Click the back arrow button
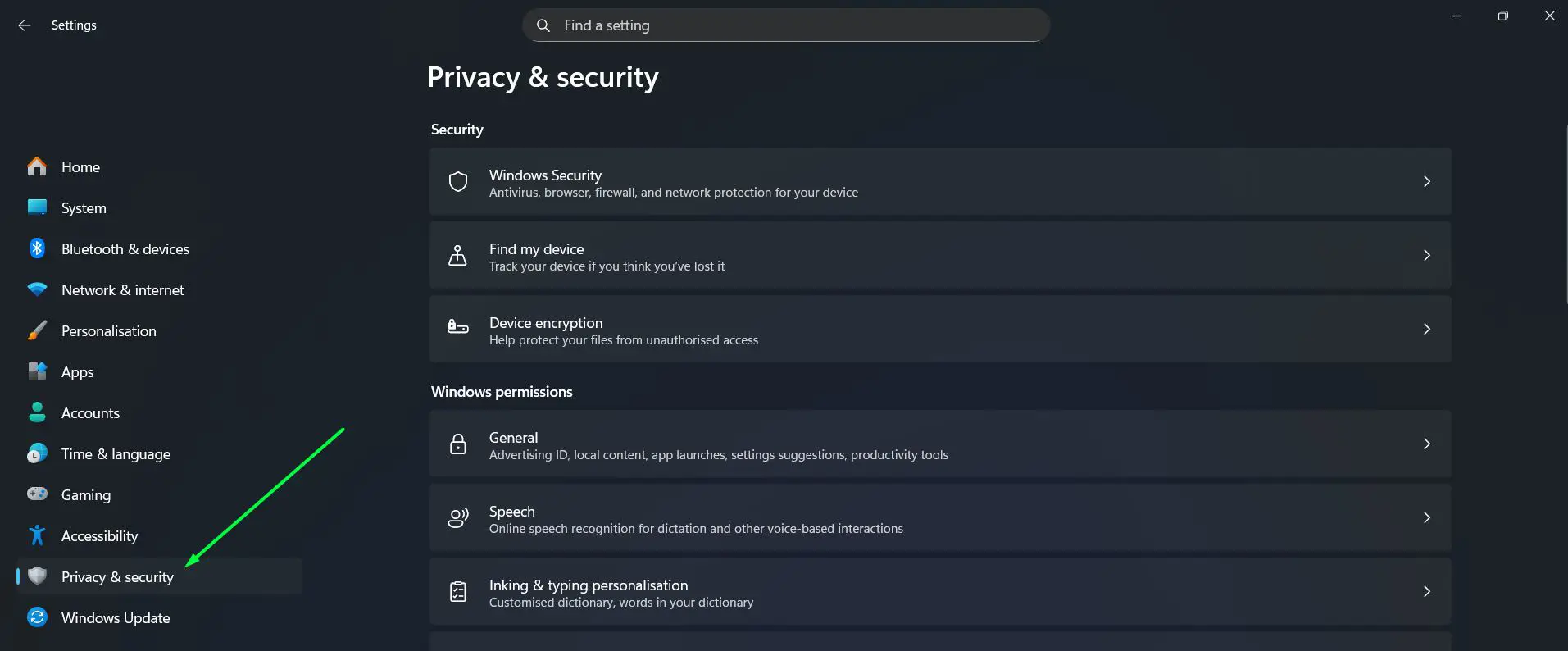Viewport: 1568px width, 651px height. click(24, 25)
